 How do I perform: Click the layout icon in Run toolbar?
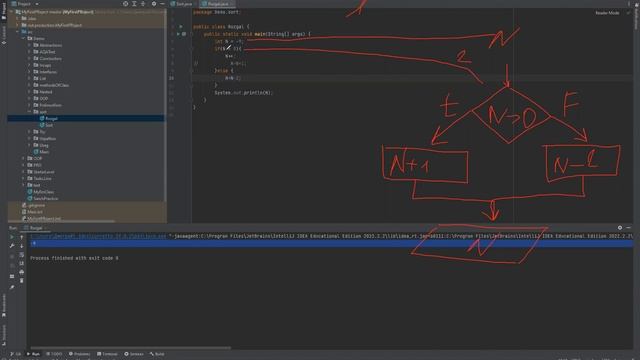tap(12, 276)
